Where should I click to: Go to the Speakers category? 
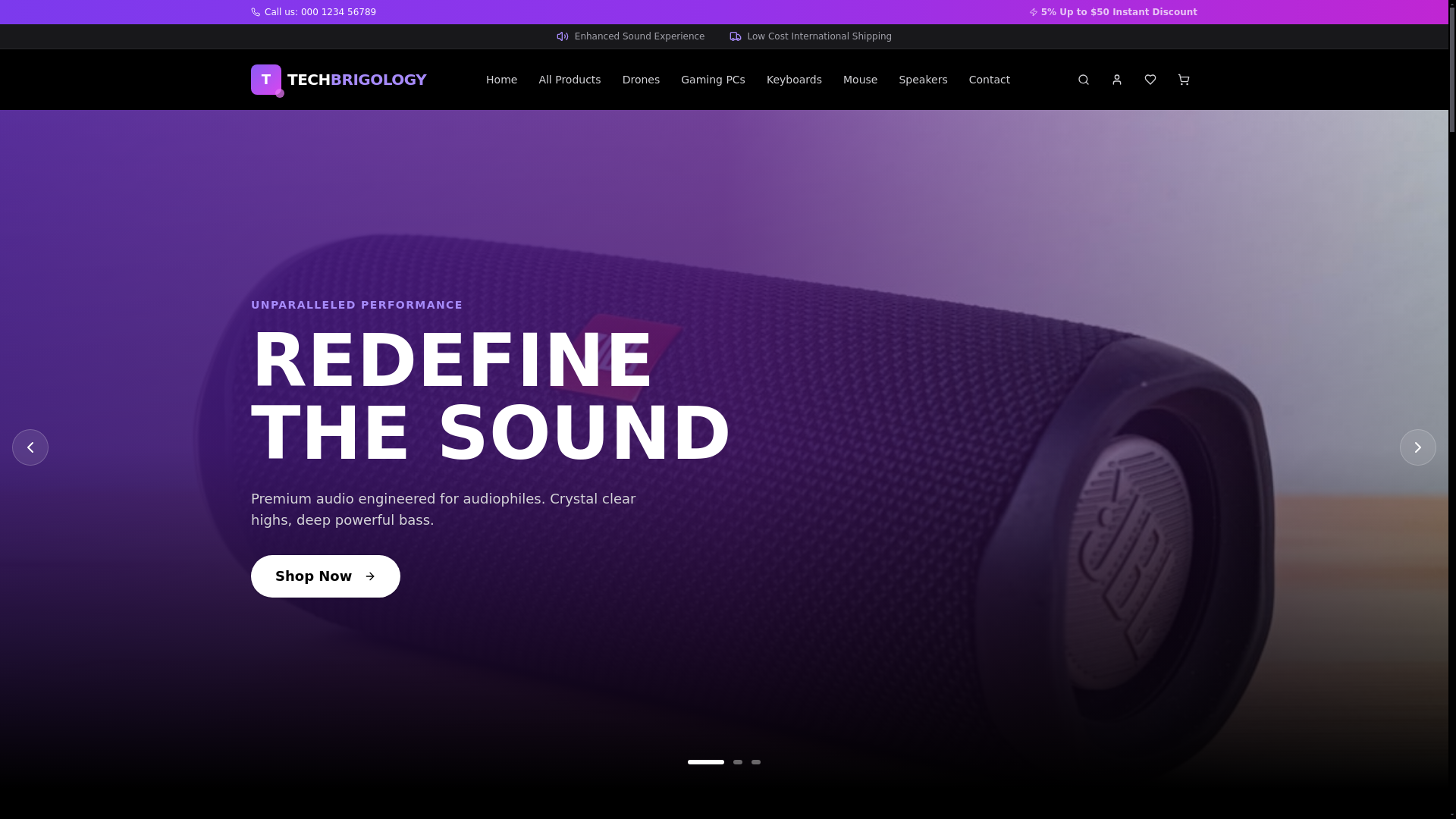(x=923, y=80)
